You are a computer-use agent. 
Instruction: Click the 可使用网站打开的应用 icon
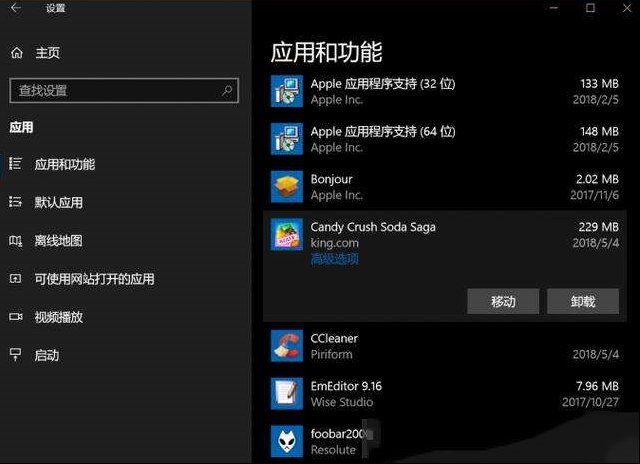coord(16,279)
